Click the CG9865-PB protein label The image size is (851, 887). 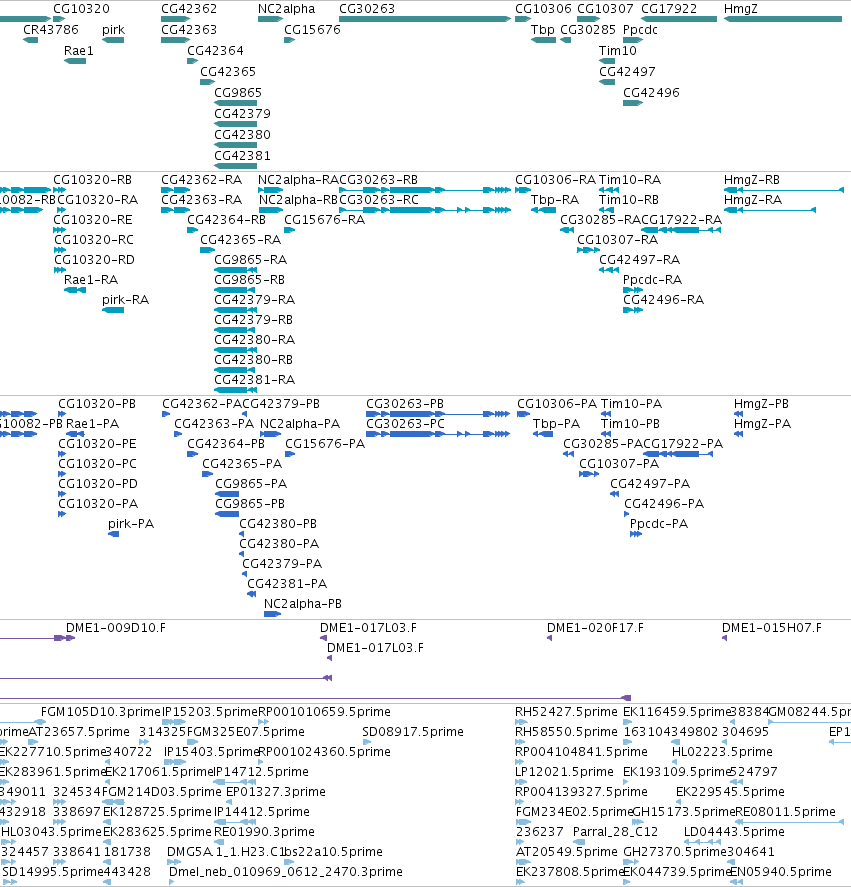250,503
